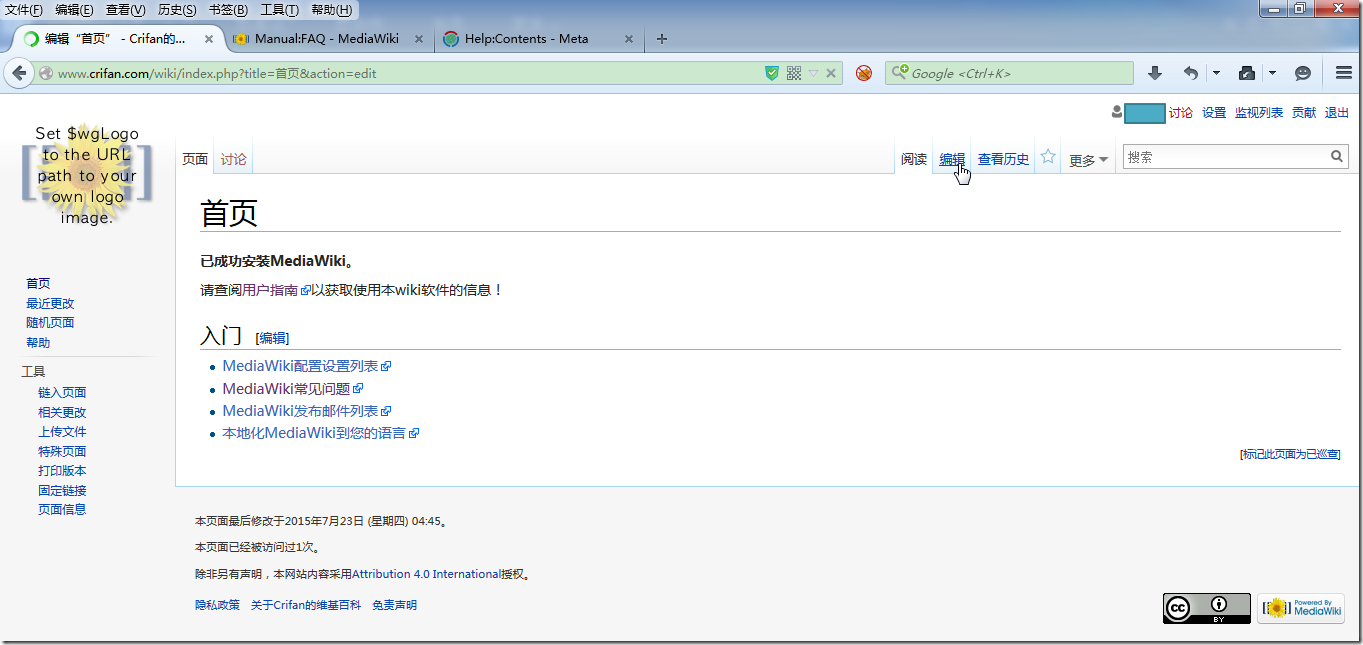Click the Creative Commons BY badge
This screenshot has width=1363, height=645.
1206,608
